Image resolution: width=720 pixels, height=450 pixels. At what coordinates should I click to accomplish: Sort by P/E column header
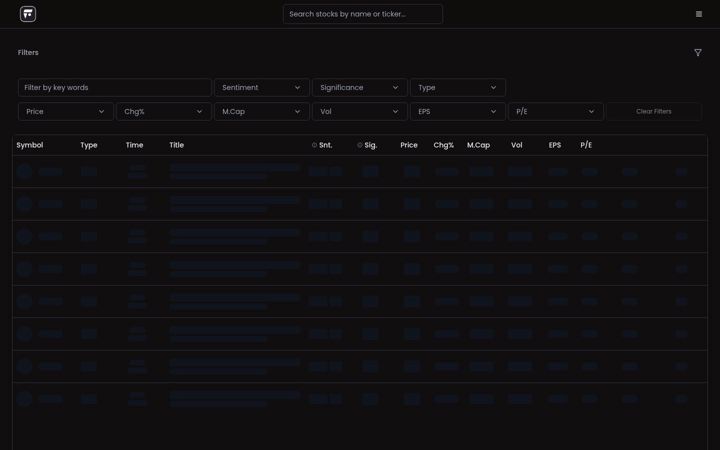pos(586,145)
